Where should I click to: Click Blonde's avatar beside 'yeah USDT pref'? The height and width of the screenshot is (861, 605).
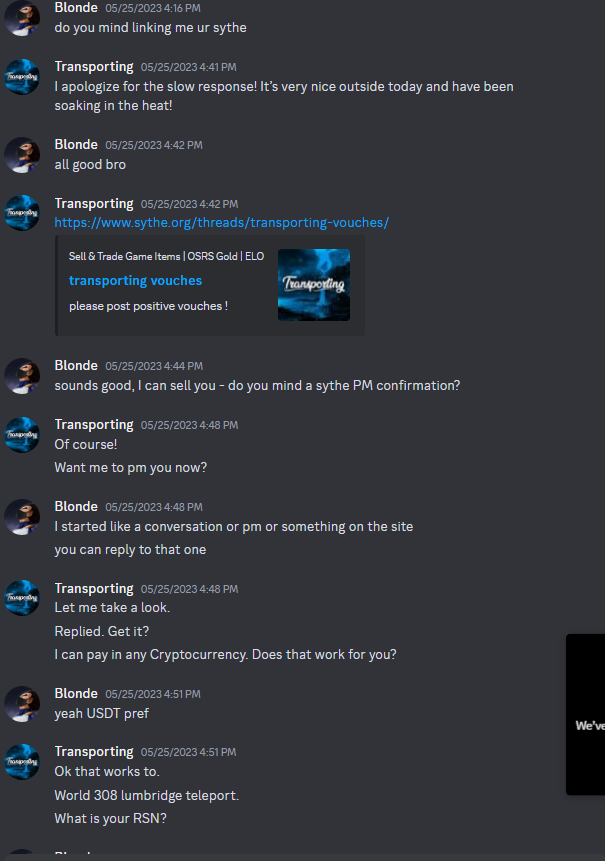[22, 704]
